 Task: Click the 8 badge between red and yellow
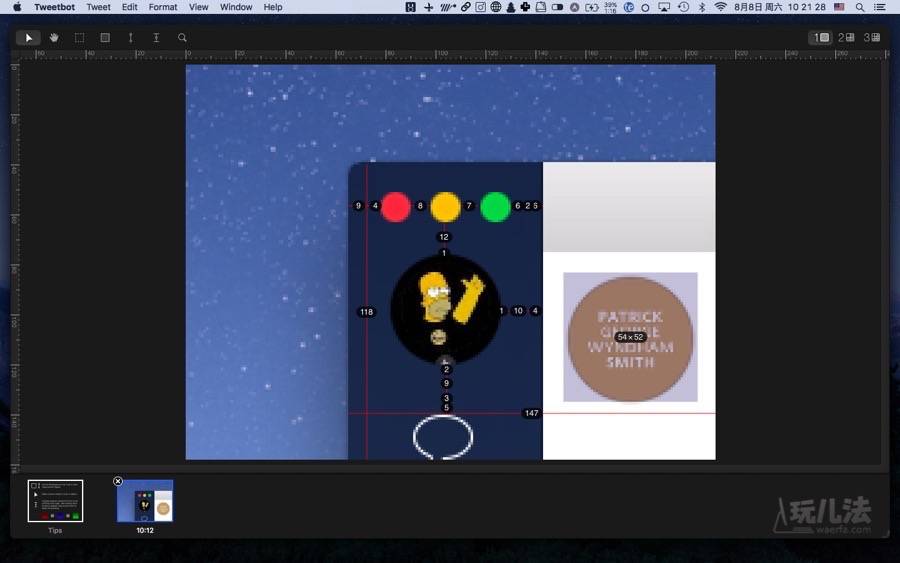tap(420, 205)
